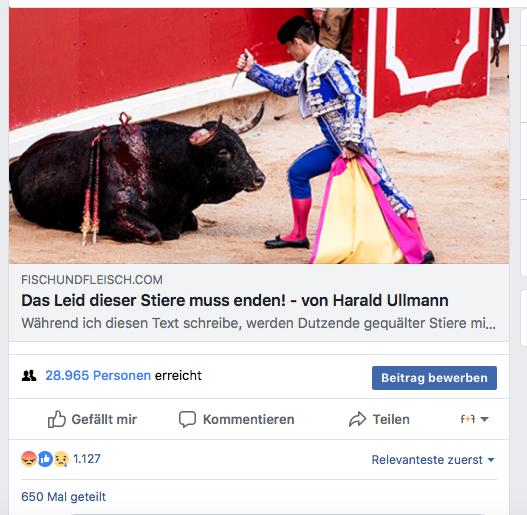Click the article description snippet text
Screen dimensions: 527x515
258,323
